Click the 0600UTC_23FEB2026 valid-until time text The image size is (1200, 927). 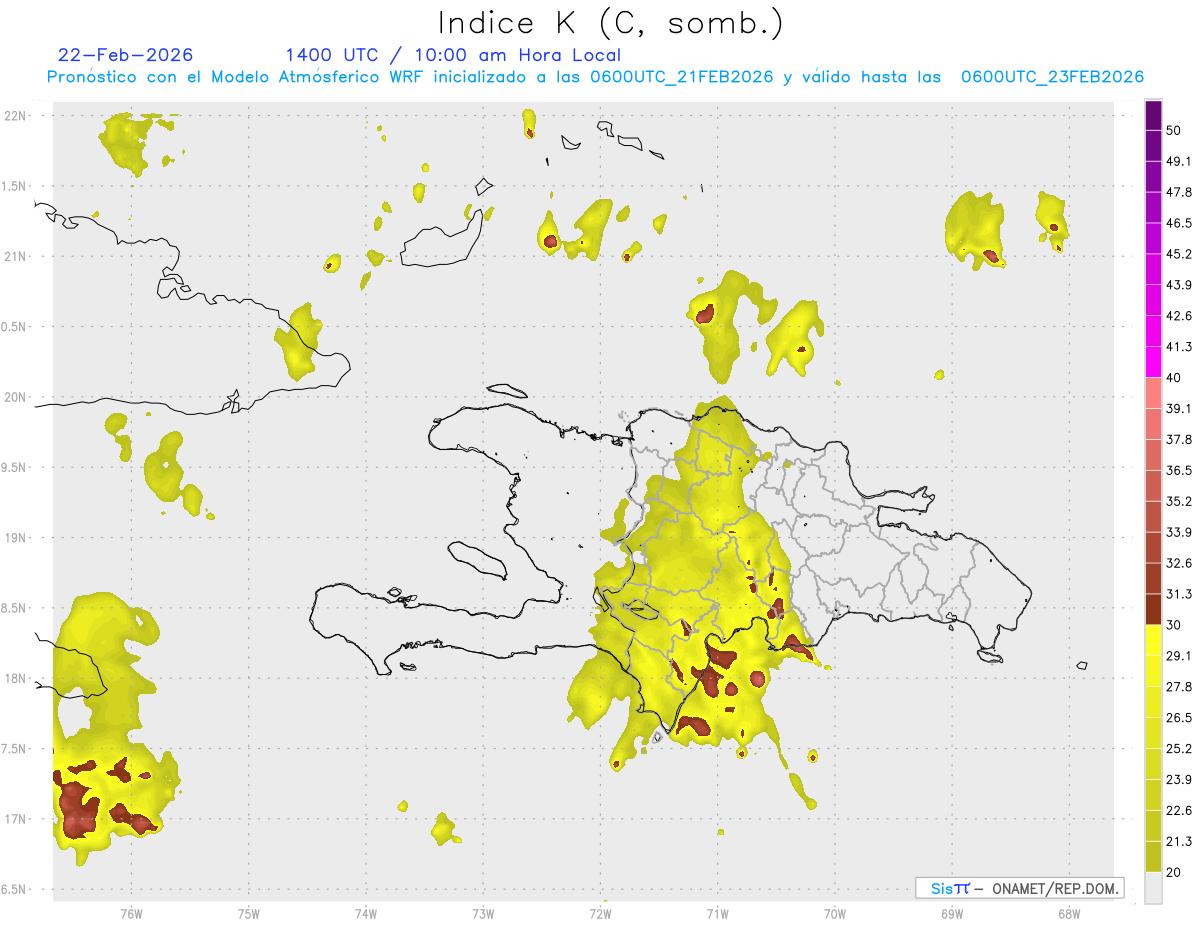click(x=1052, y=77)
